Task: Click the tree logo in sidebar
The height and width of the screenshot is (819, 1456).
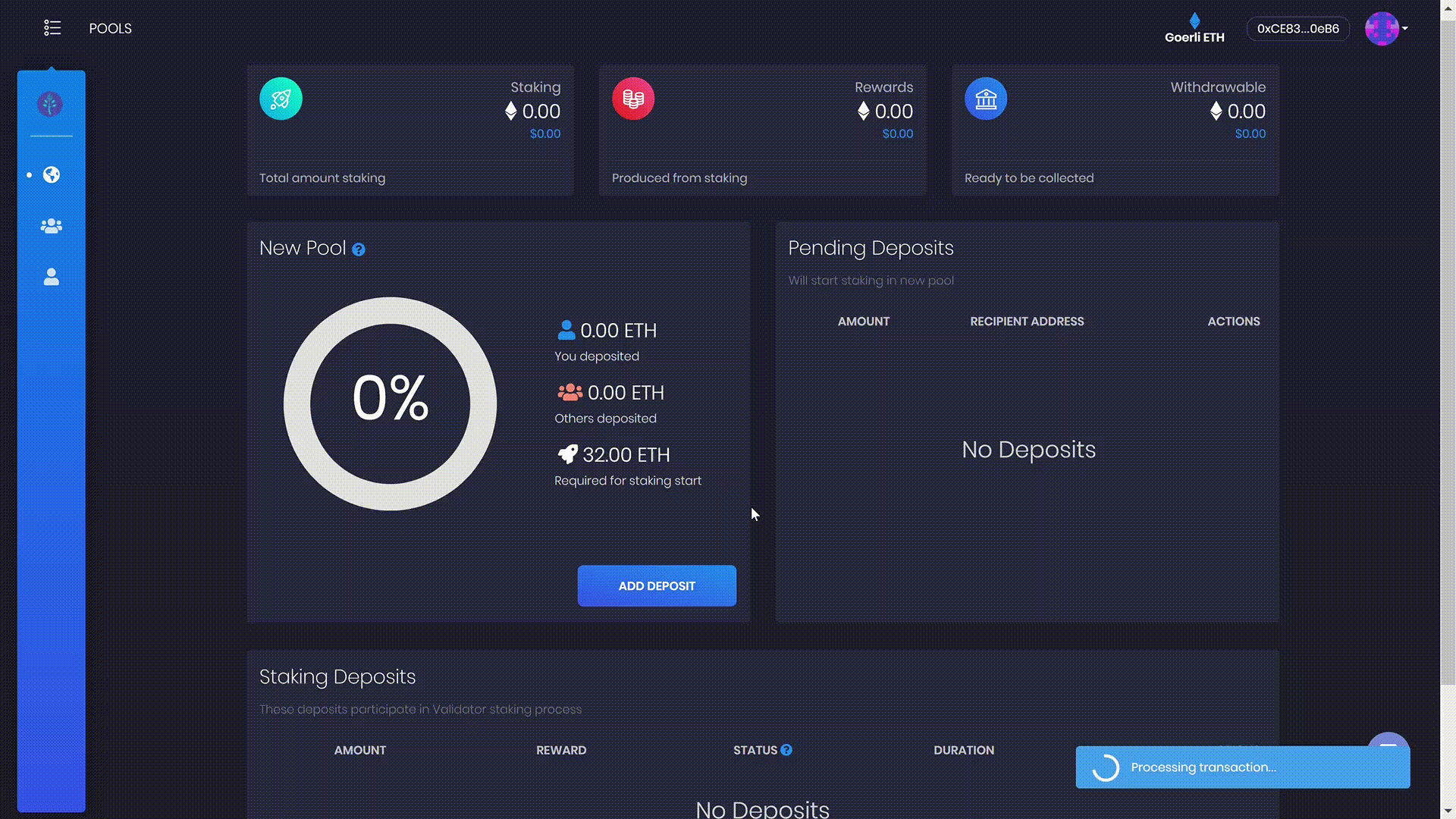Action: [50, 104]
